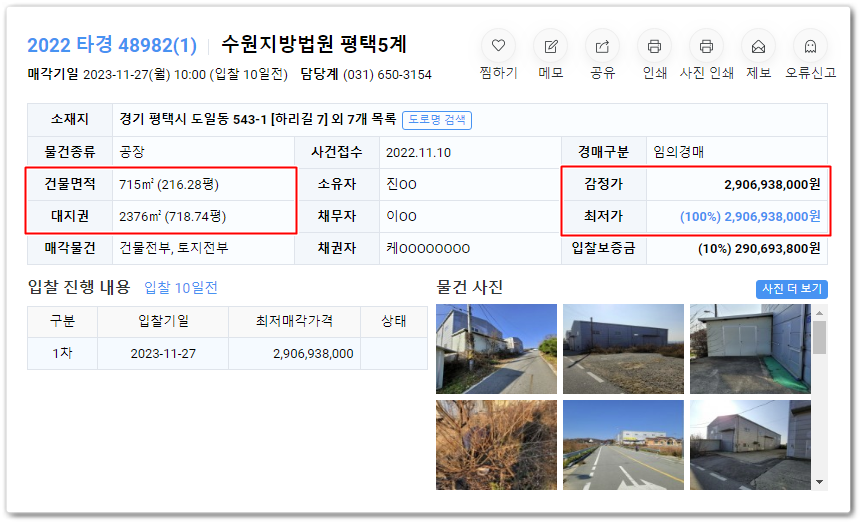Click the 매각물건 value 건물전부, 토지전부
This screenshot has height=525, width=863.
point(174,248)
